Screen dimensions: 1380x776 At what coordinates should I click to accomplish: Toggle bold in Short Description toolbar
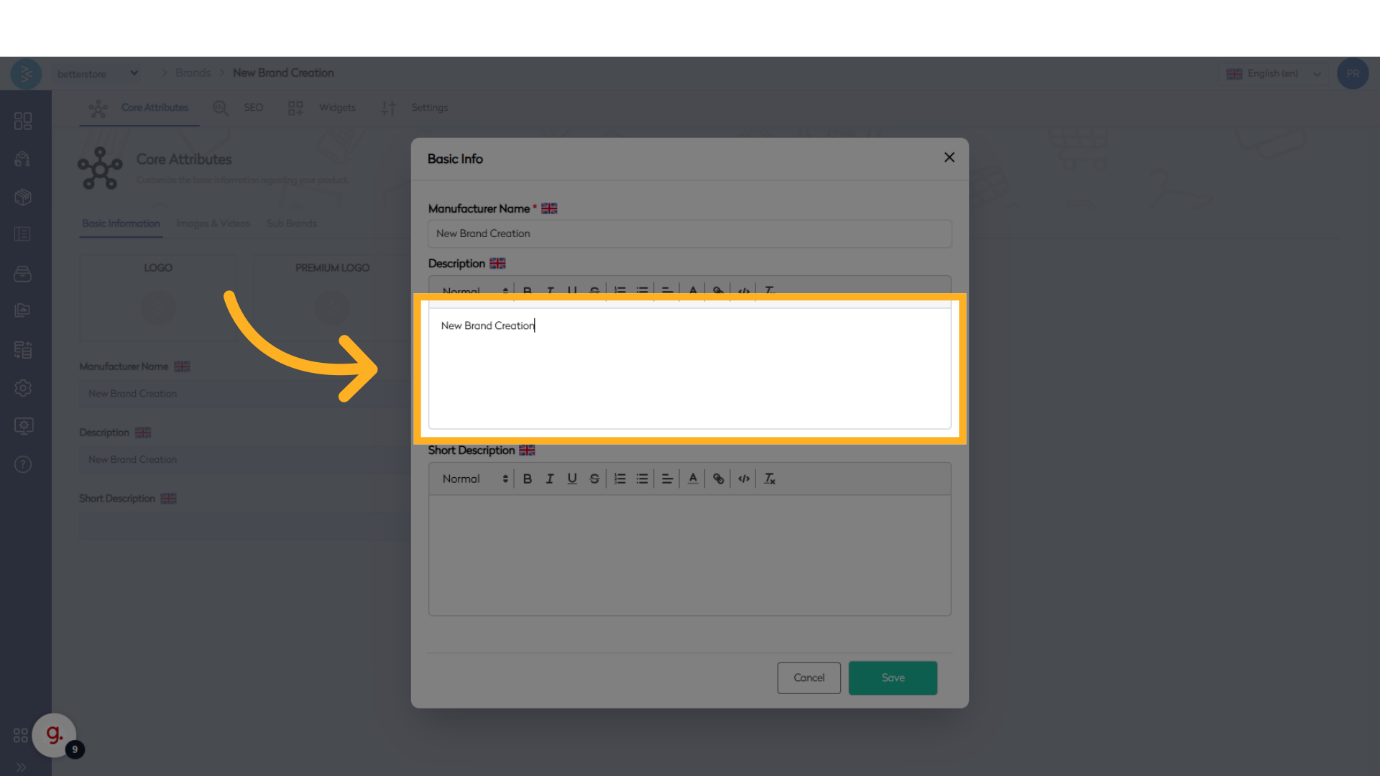528,479
